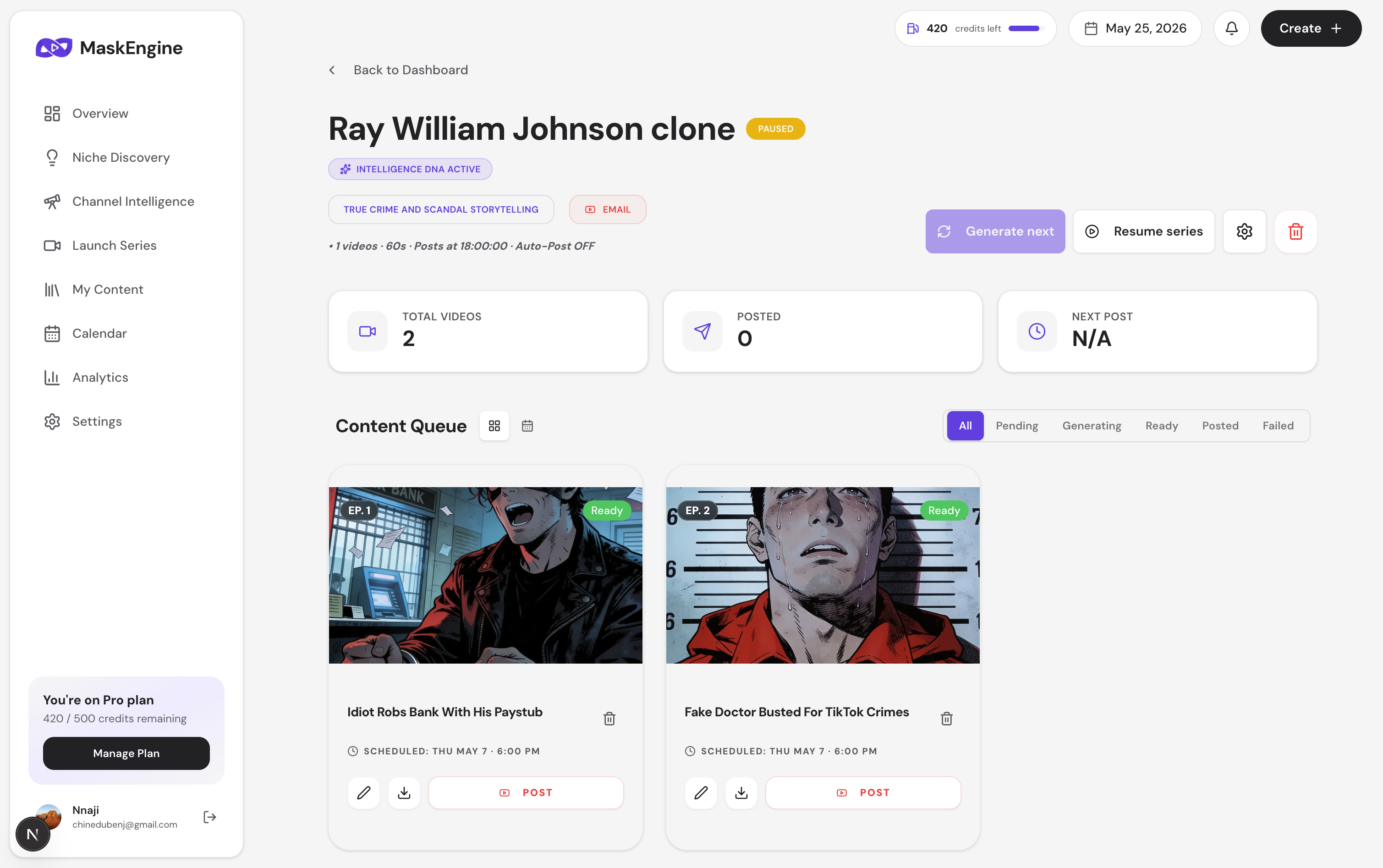Viewport: 1383px width, 868px height.
Task: Resume series playback button
Action: (x=1144, y=231)
